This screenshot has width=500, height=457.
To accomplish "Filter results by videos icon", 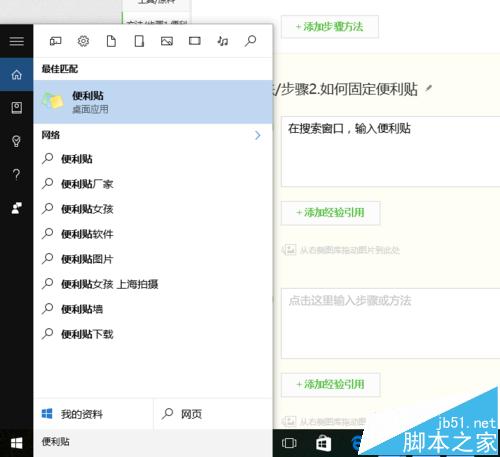I will (x=195, y=41).
